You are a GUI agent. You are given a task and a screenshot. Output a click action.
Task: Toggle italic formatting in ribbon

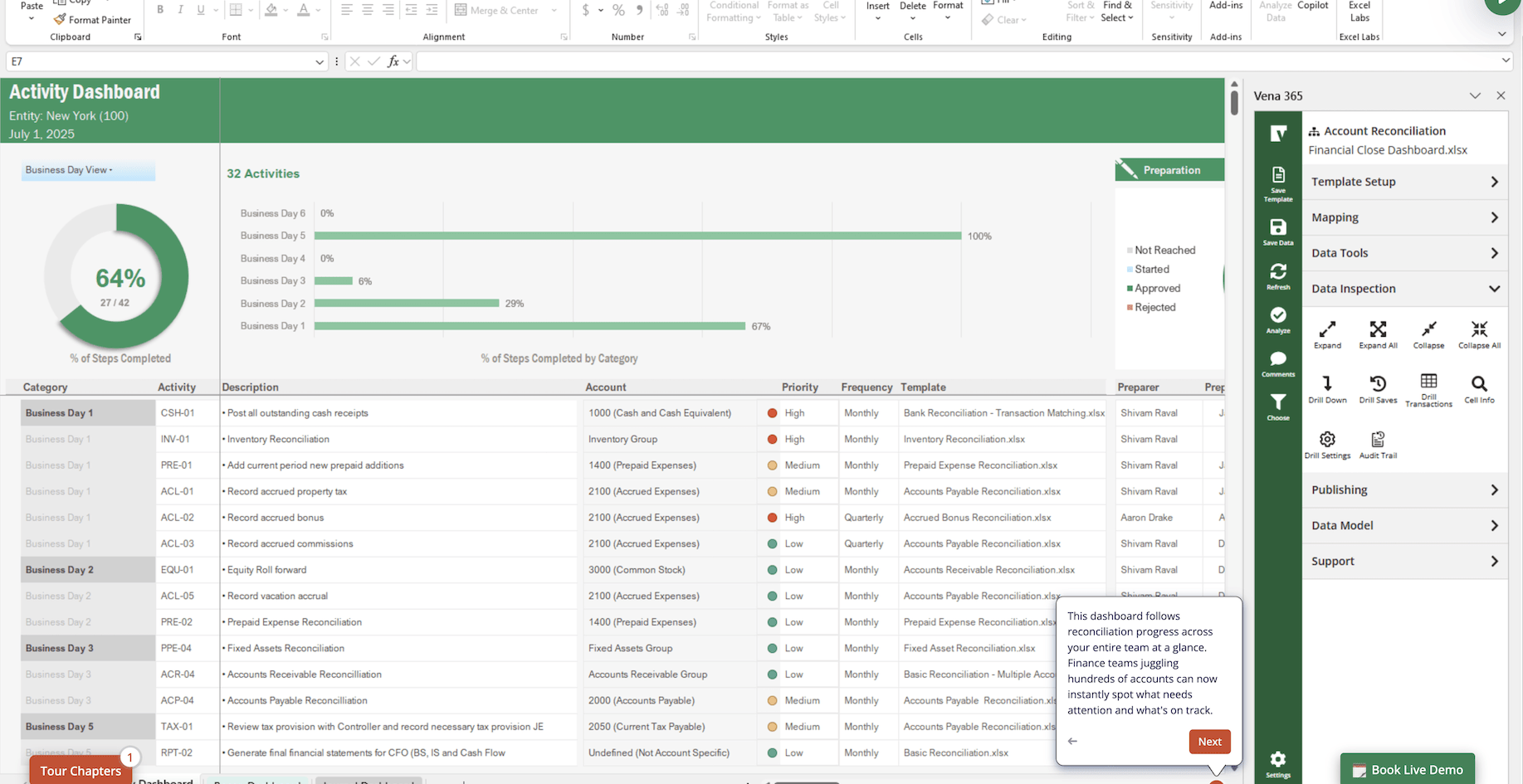tap(180, 10)
